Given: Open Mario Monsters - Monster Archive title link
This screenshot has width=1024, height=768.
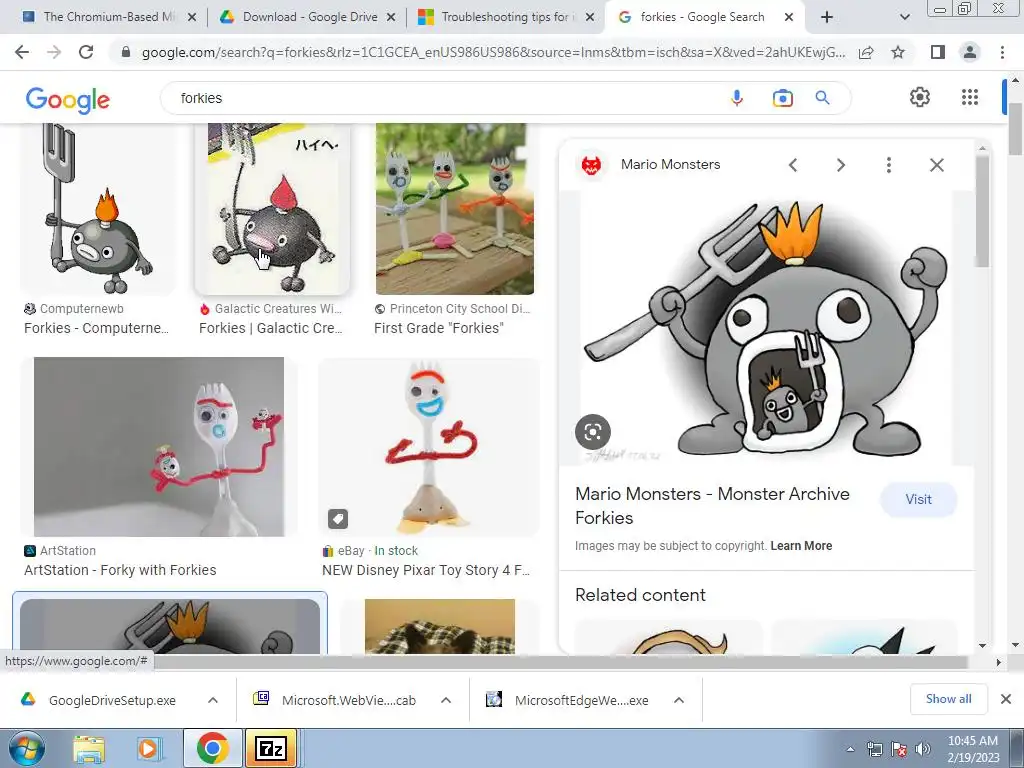Looking at the screenshot, I should click(x=712, y=506).
